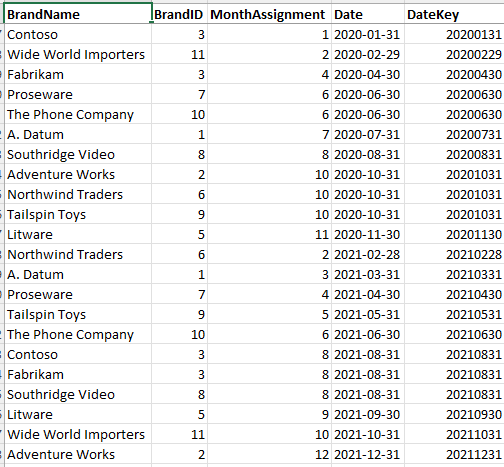Select the DateKey header cell
Image resolution: width=504 pixels, height=467 pixels.
click(454, 14)
